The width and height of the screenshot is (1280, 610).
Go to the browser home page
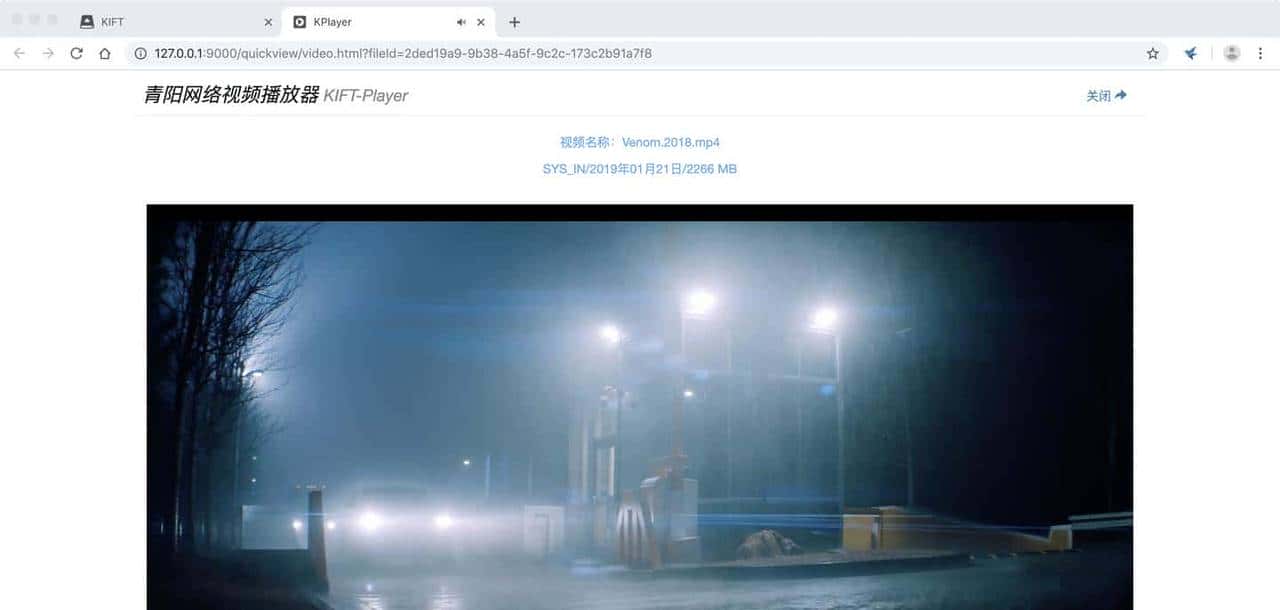pos(104,53)
